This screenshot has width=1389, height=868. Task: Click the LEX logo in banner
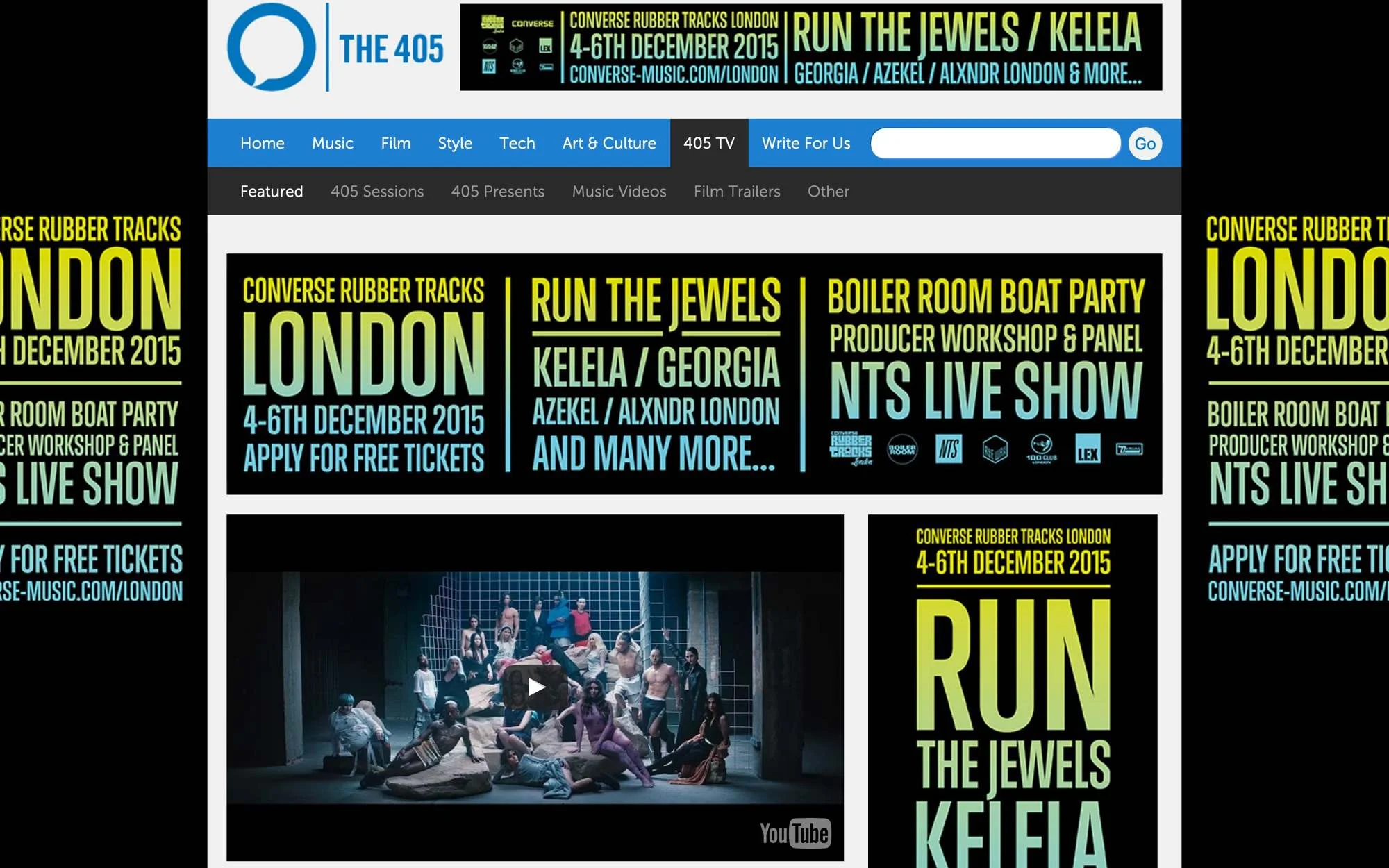(x=1087, y=449)
